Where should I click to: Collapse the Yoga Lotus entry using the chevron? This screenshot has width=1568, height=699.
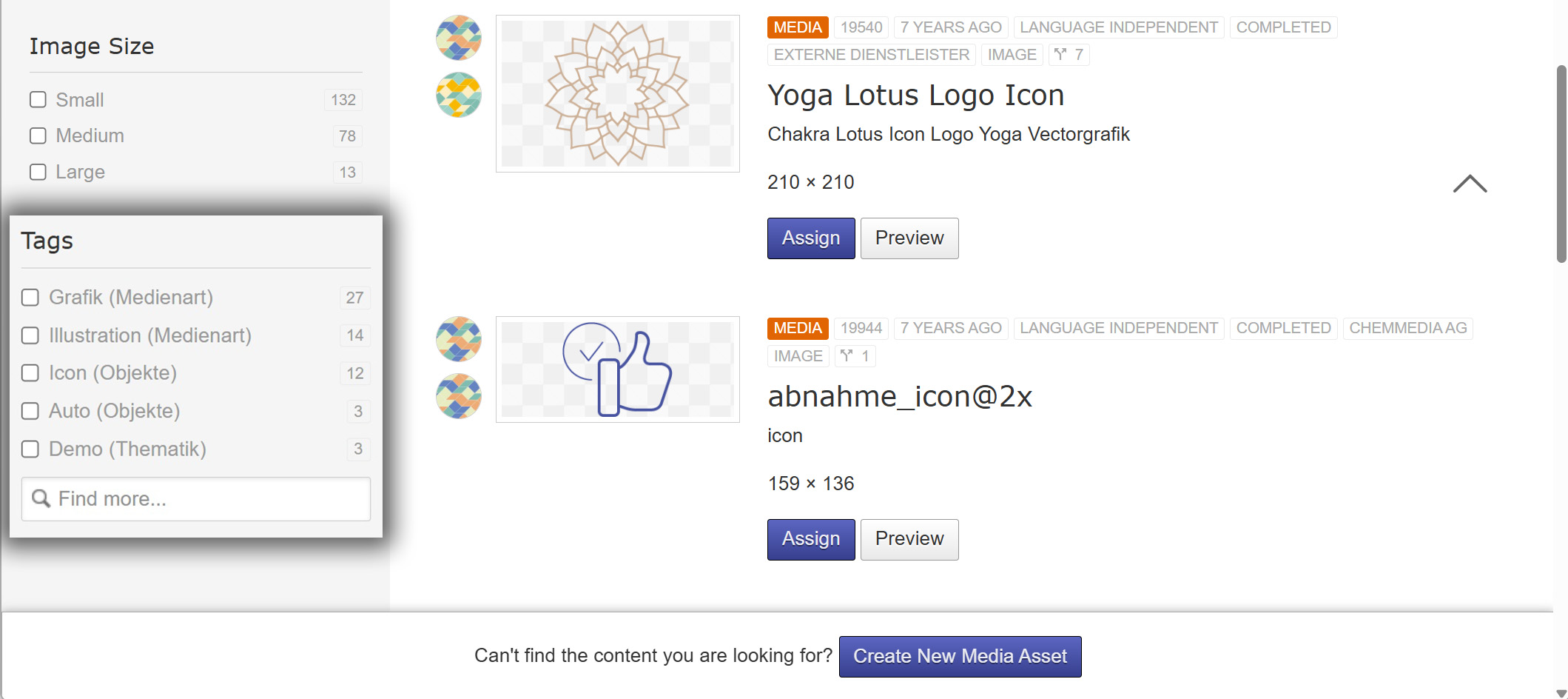(1470, 184)
